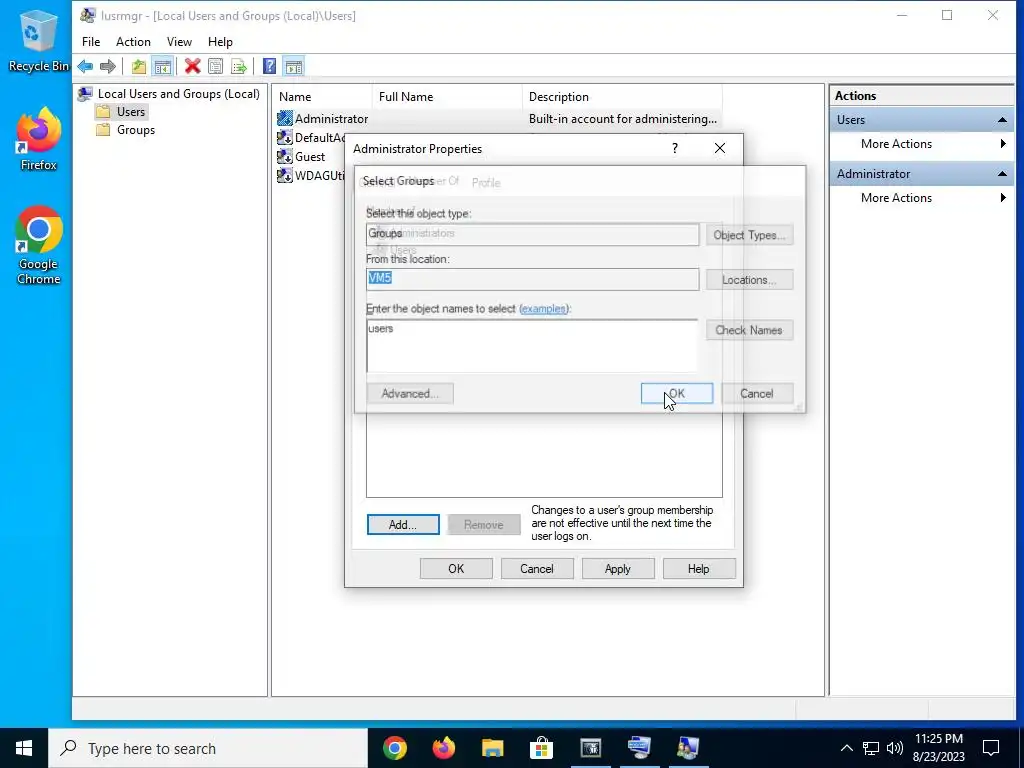Select Local Users and Groups (Local) root node
This screenshot has height=768, width=1024.
(168, 93)
